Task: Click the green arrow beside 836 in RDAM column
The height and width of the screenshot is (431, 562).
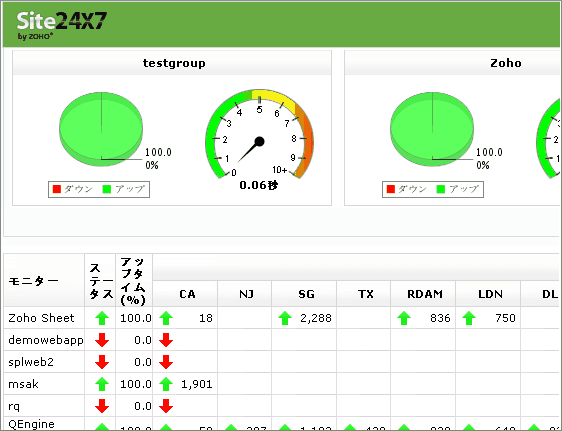Action: (404, 318)
